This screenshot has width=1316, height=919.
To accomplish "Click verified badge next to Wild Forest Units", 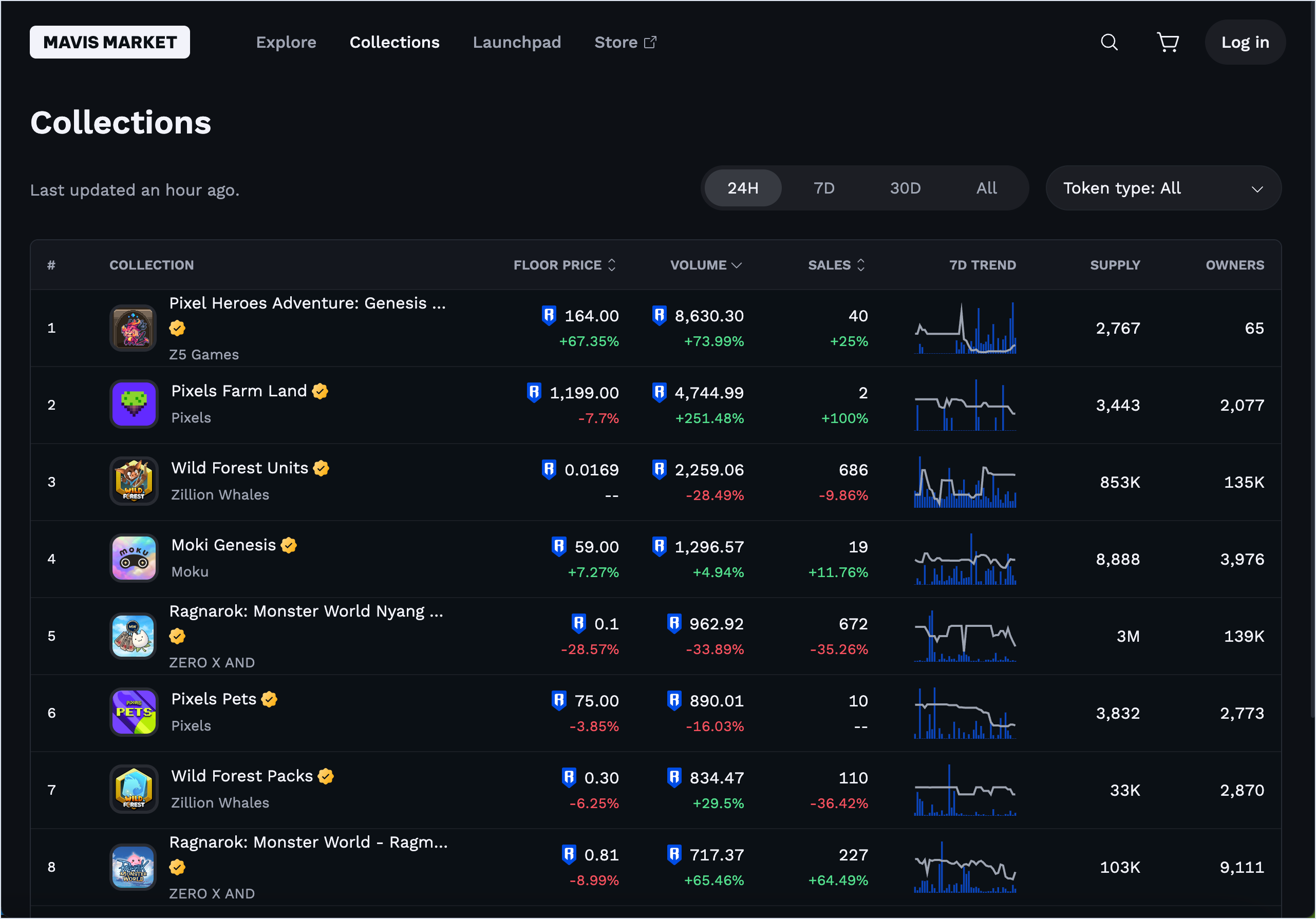I will 321,468.
